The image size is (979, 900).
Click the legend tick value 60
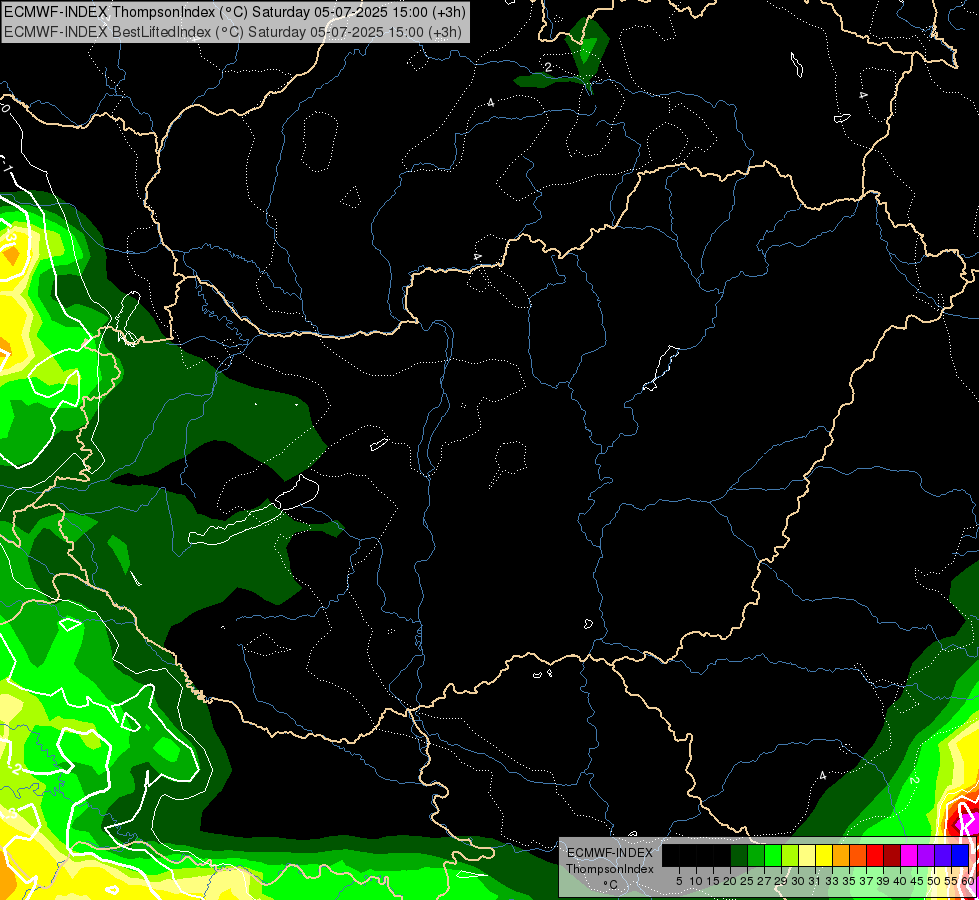pos(968,881)
